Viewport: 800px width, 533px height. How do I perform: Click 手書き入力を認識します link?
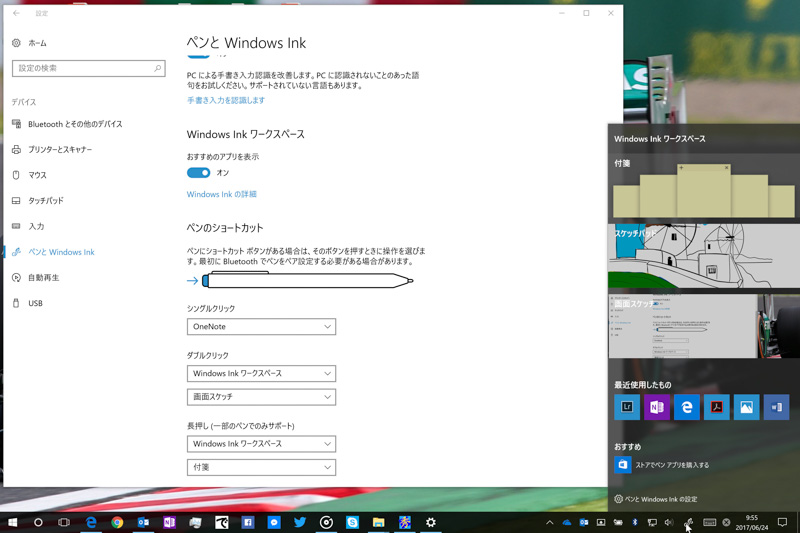point(226,100)
